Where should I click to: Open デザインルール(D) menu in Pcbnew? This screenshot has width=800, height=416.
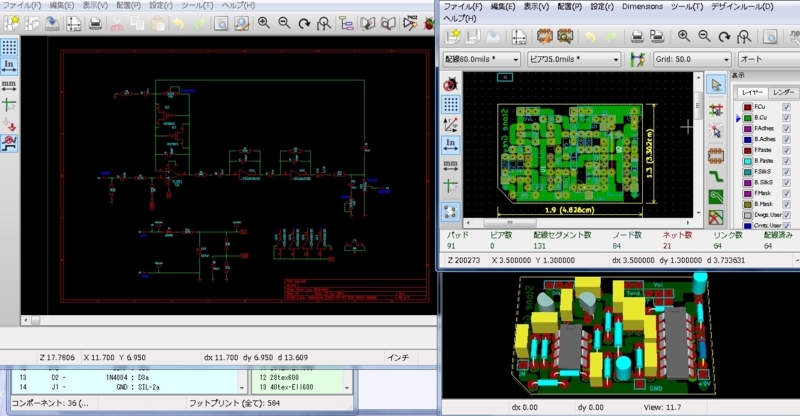click(742, 7)
